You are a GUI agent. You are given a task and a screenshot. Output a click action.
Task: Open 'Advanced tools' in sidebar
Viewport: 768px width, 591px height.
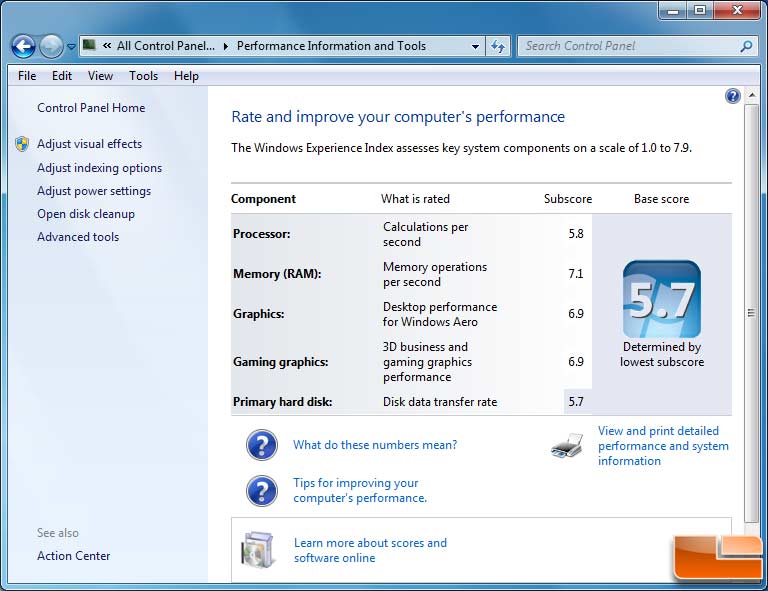pyautogui.click(x=78, y=237)
